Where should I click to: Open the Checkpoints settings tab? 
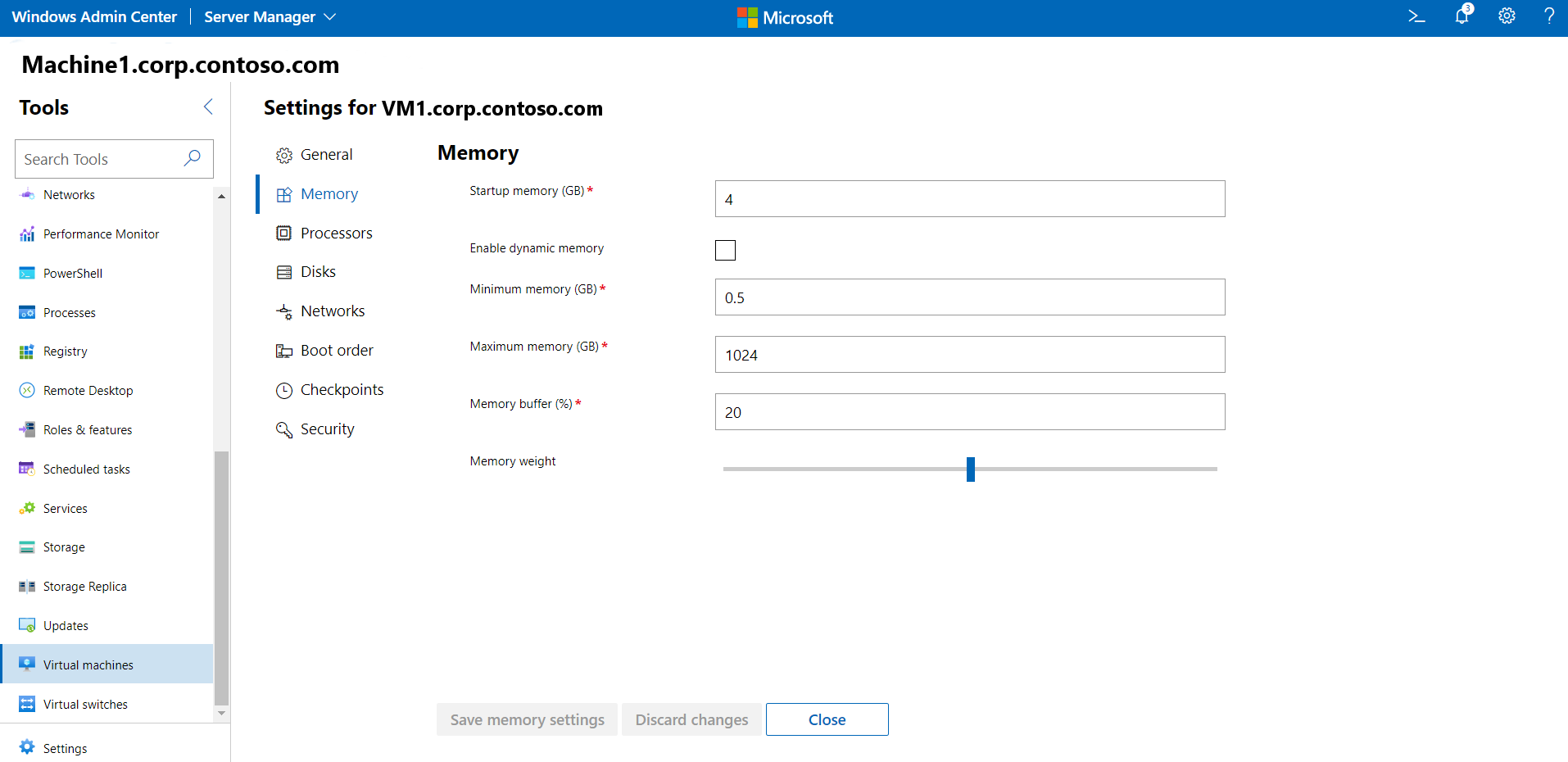[342, 389]
